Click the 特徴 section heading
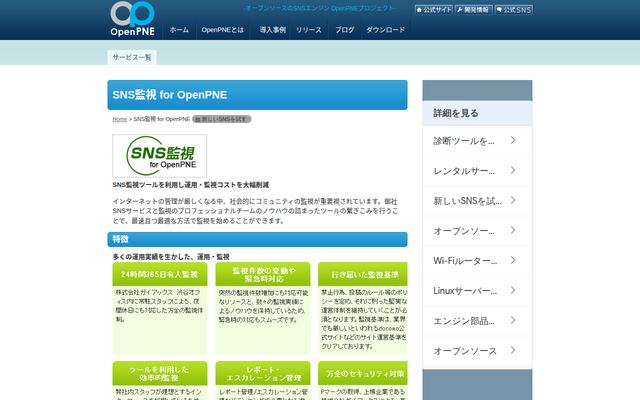 coord(258,239)
